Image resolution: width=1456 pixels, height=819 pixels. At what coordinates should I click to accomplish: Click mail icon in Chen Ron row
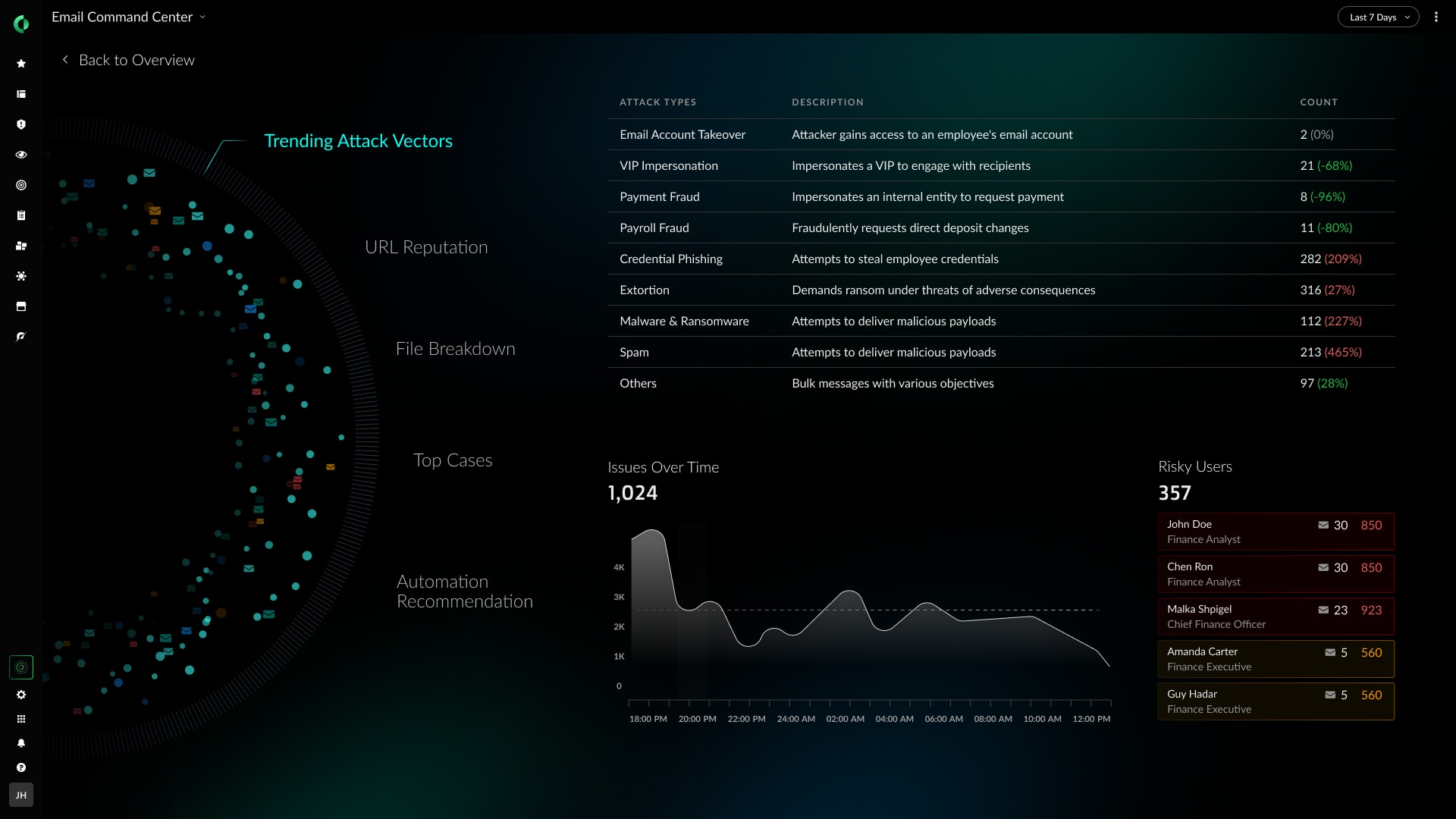[x=1323, y=567]
